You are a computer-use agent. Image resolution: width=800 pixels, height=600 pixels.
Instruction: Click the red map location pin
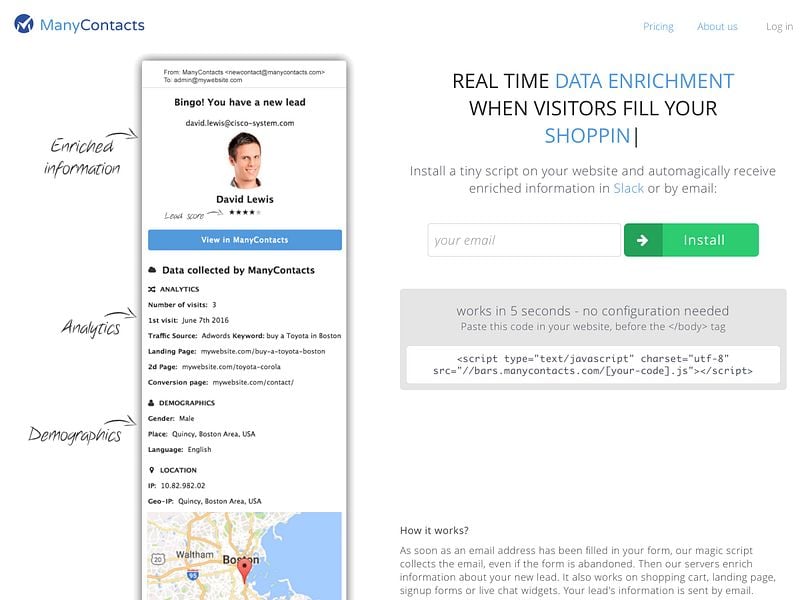[245, 570]
